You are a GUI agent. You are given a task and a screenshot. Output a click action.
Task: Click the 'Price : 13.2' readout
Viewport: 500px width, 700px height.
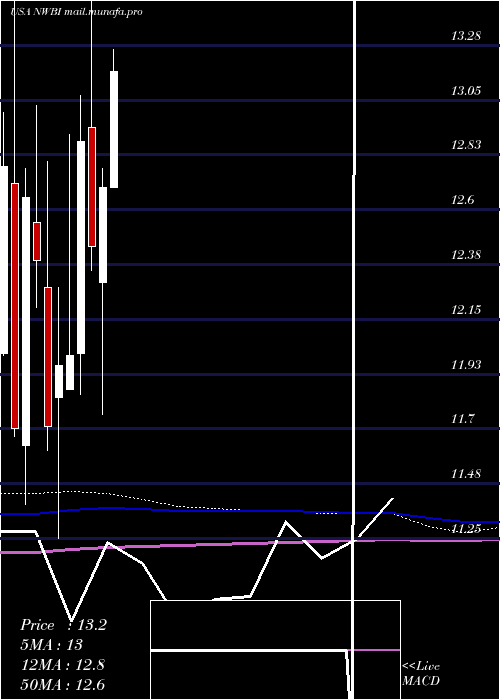pyautogui.click(x=63, y=625)
